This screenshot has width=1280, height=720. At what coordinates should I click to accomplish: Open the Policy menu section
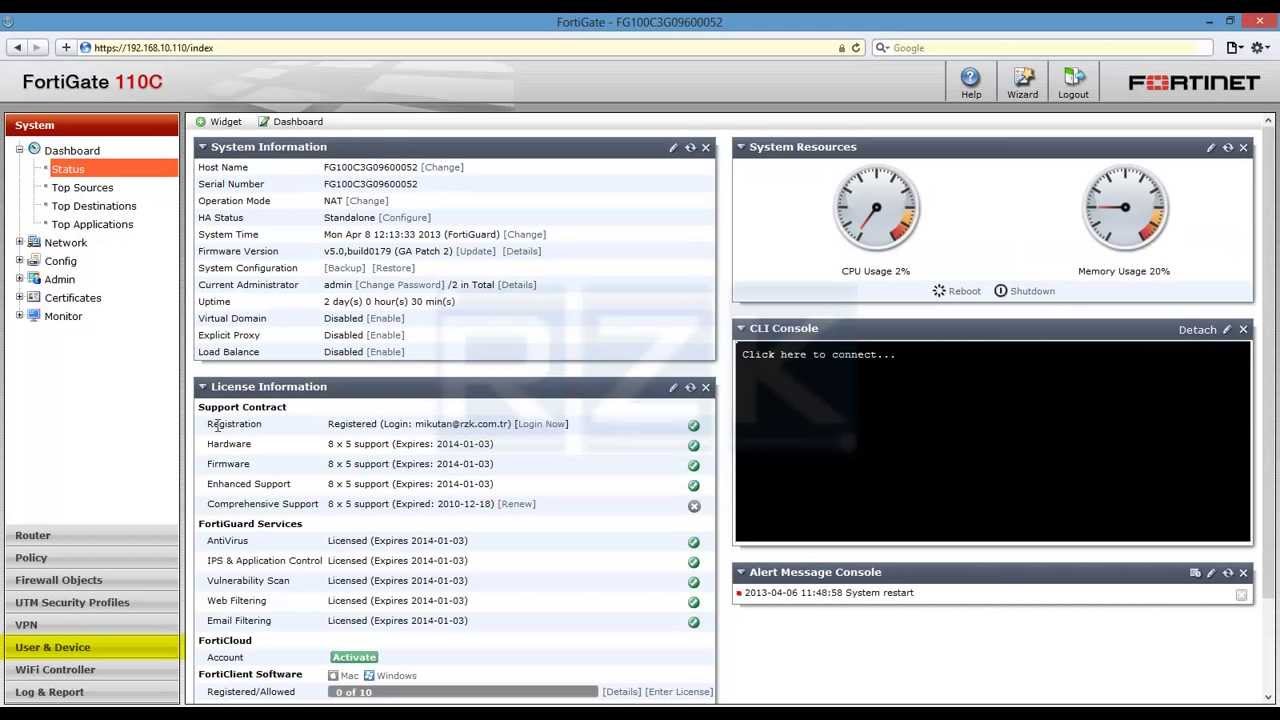coord(91,558)
